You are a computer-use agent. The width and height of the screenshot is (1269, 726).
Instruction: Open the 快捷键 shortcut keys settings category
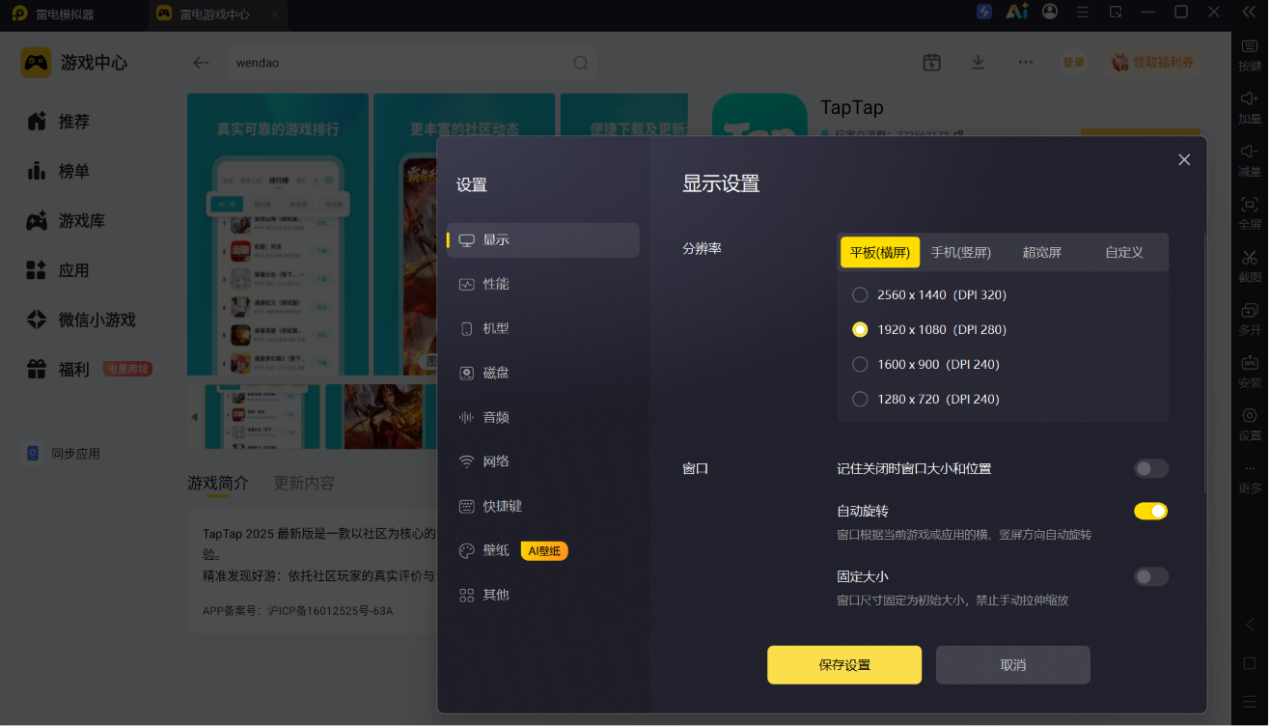point(543,506)
